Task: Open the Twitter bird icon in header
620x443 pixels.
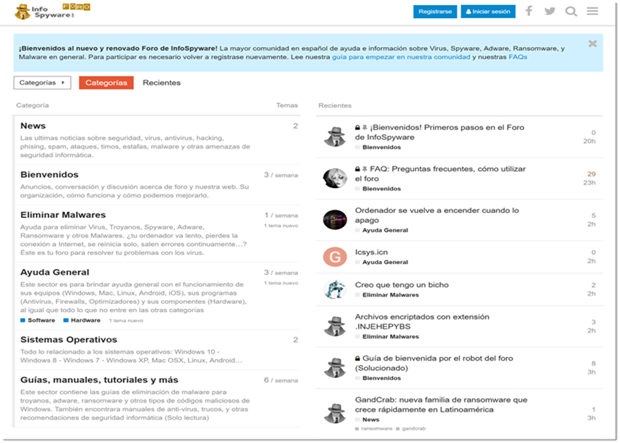Action: [x=550, y=11]
